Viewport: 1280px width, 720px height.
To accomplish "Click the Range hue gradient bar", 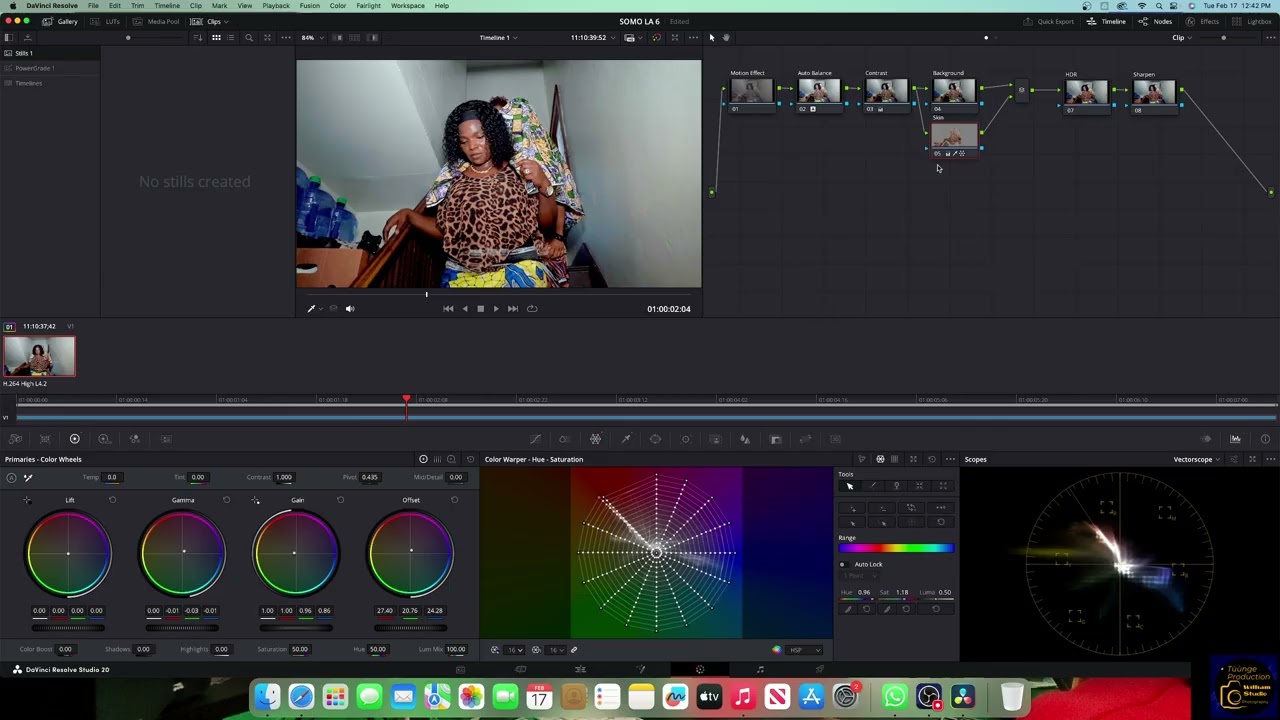I will [x=896, y=548].
